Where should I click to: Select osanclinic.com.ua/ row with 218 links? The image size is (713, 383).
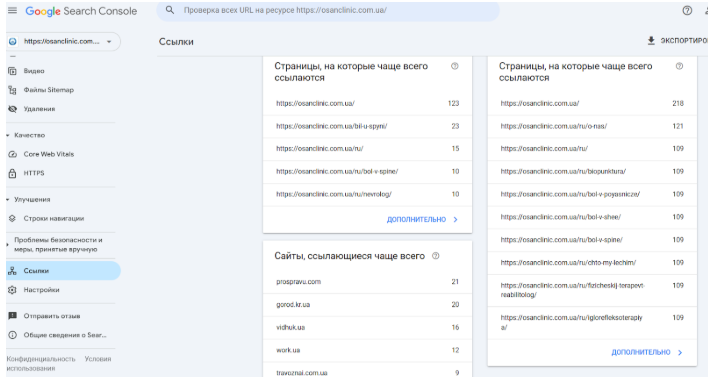pos(592,104)
